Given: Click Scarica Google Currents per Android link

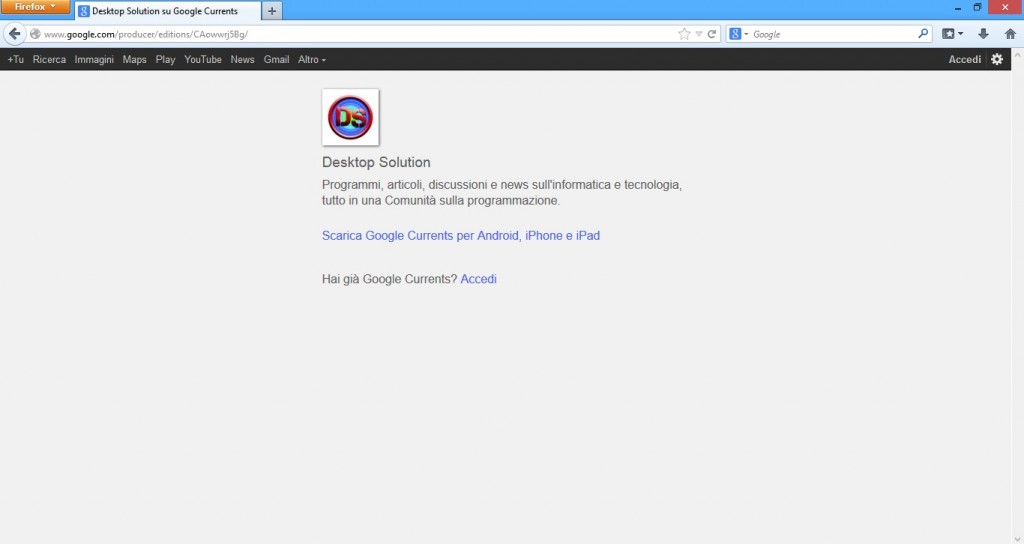Looking at the screenshot, I should click(x=460, y=236).
